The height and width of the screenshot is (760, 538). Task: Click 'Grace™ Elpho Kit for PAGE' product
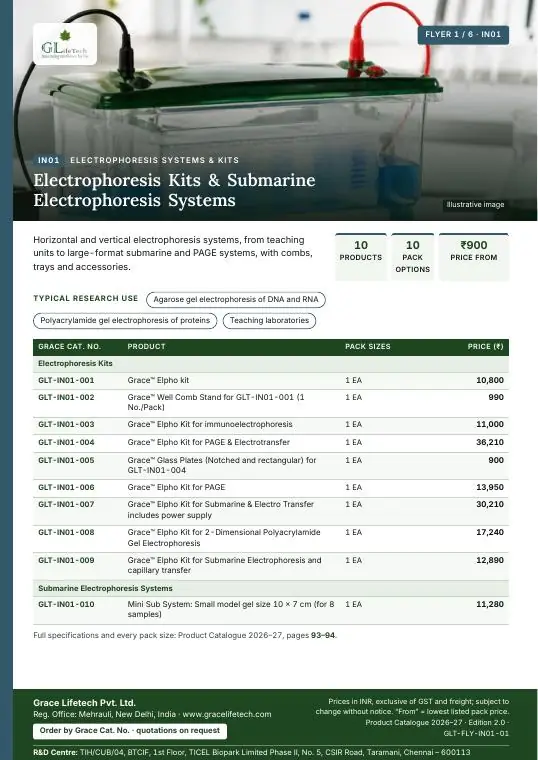click(x=176, y=488)
